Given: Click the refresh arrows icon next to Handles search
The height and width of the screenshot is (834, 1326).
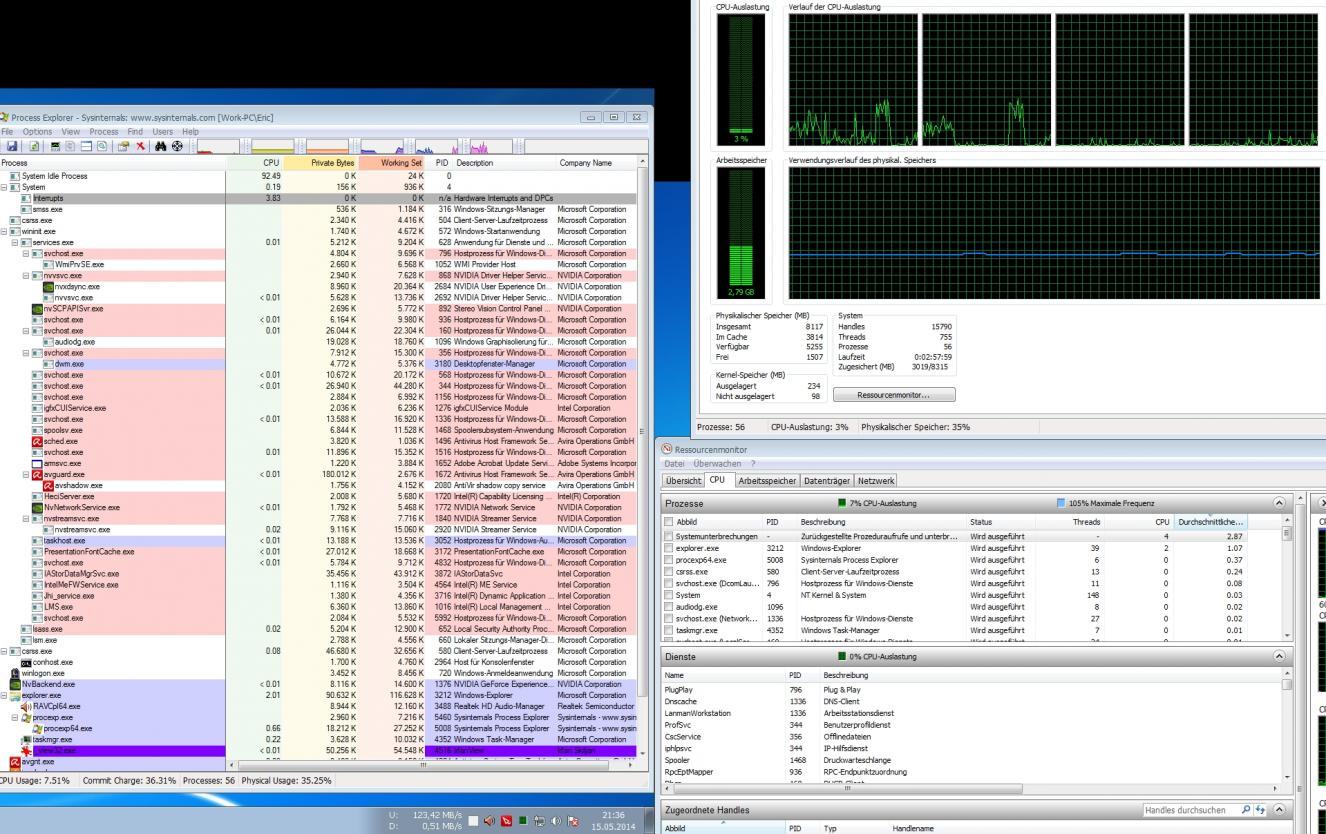Looking at the screenshot, I should (1260, 810).
